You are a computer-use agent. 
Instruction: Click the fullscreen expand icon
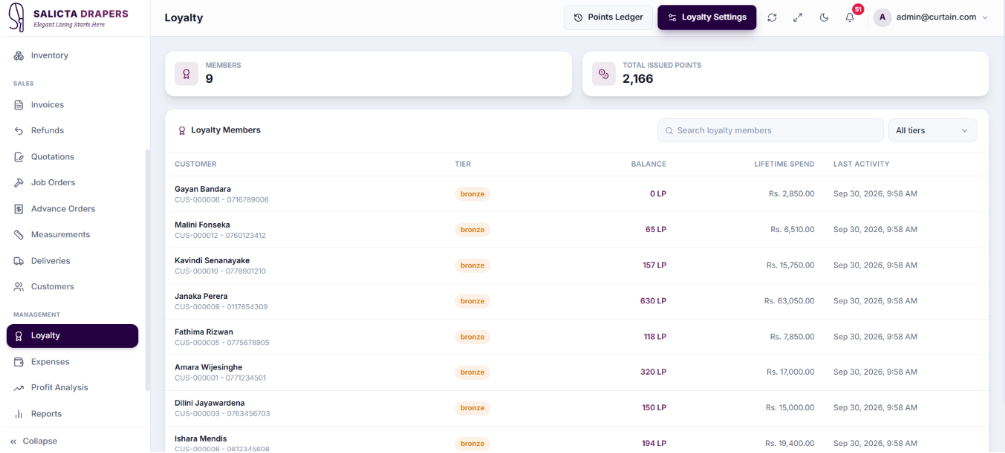(798, 18)
